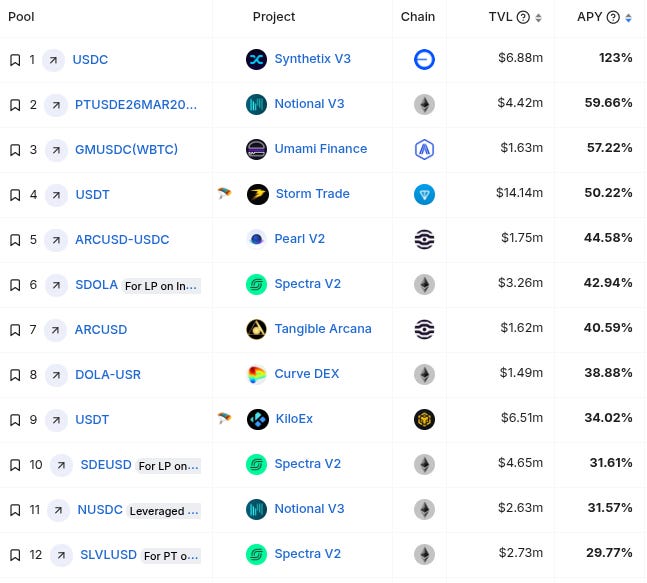Open the DOLA-USR pool link
This screenshot has height=583, width=647.
coord(108,375)
